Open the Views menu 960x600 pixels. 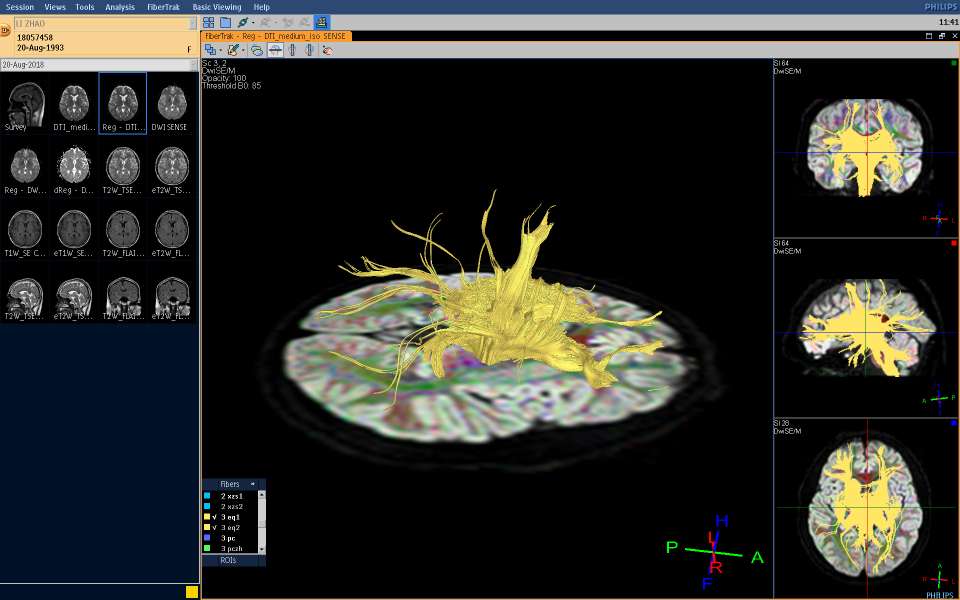55,7
